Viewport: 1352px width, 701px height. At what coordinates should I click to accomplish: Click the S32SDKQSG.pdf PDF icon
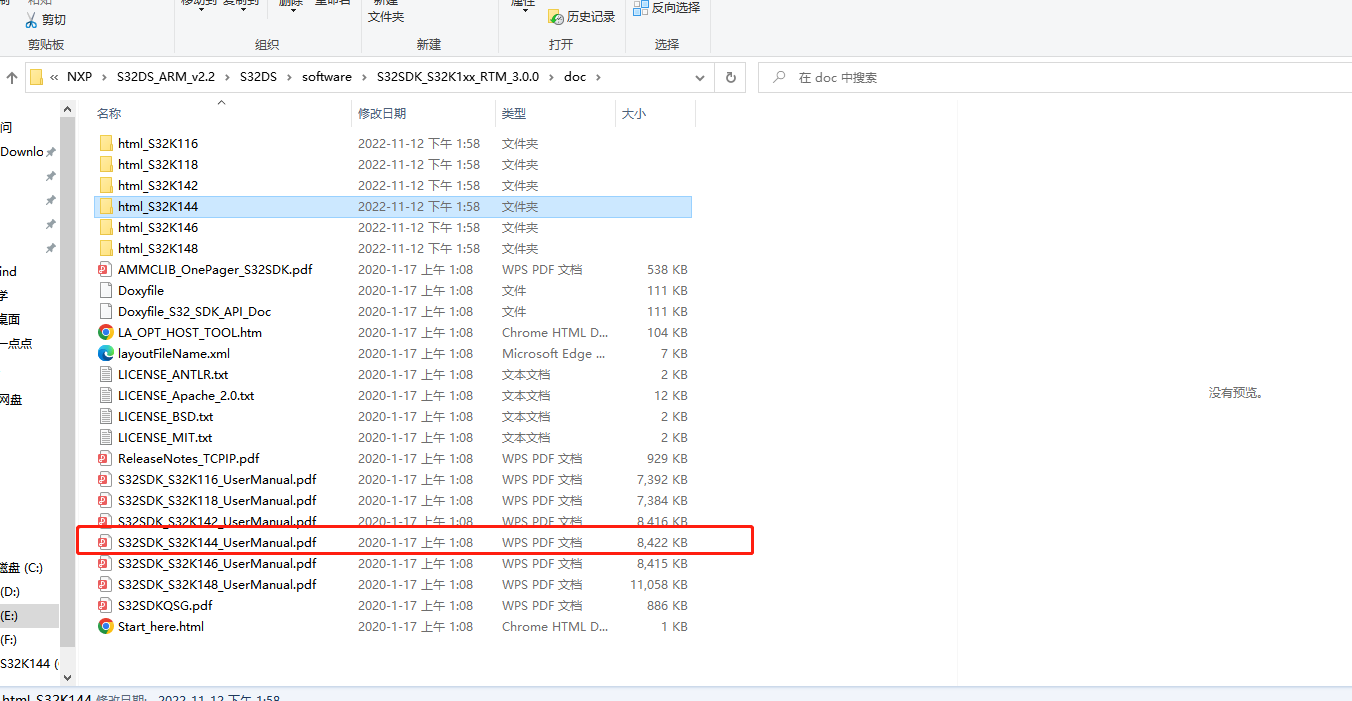[106, 605]
